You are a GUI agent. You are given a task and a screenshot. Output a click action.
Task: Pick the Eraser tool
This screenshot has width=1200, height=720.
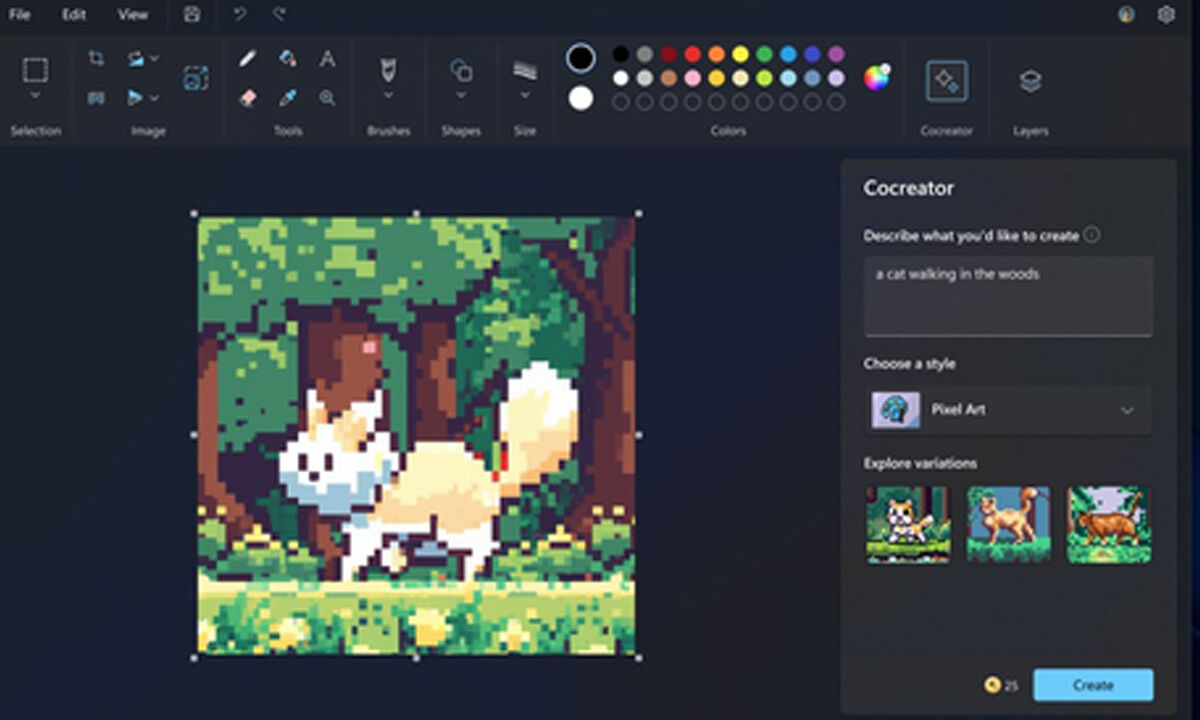[249, 96]
